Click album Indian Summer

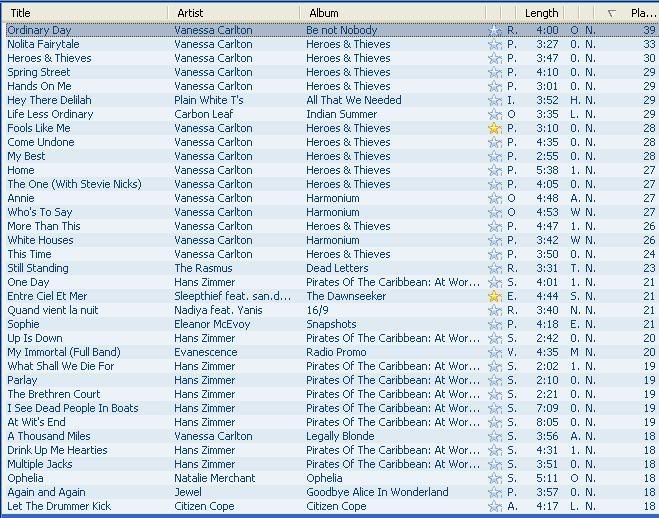(342, 114)
